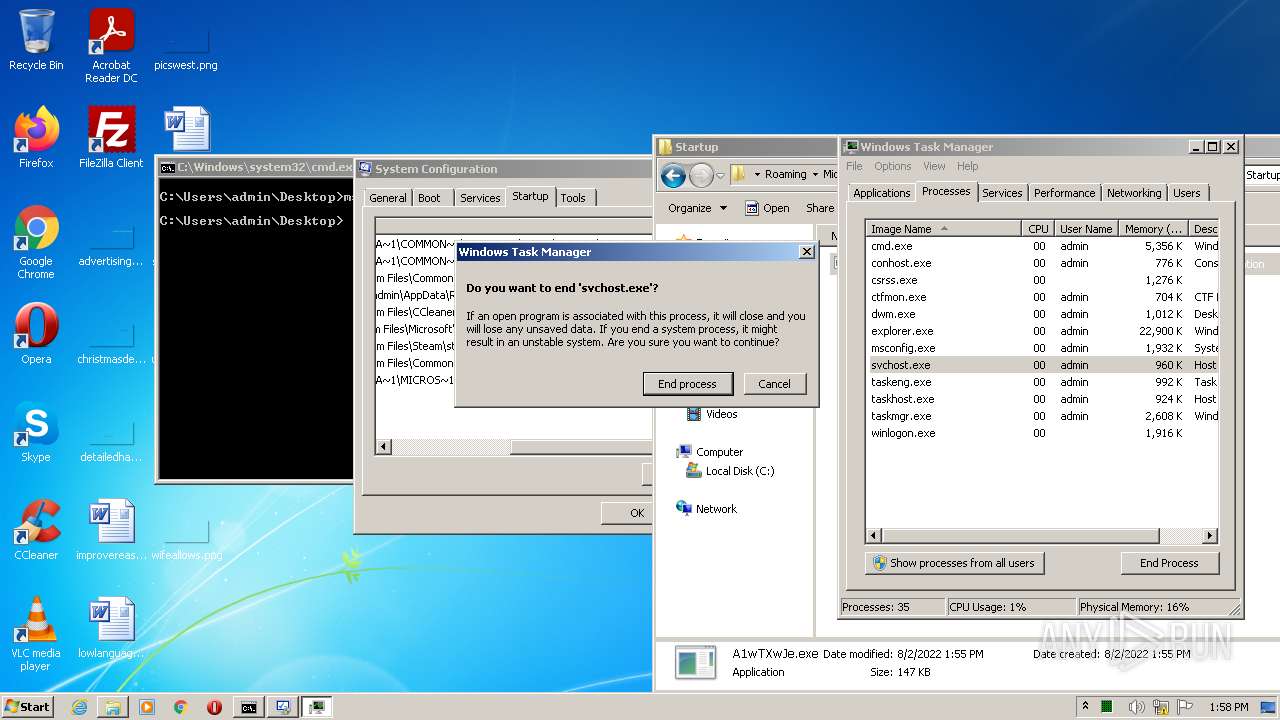Open Boot tab in System Configuration
This screenshot has height=720, width=1280.
tap(429, 198)
